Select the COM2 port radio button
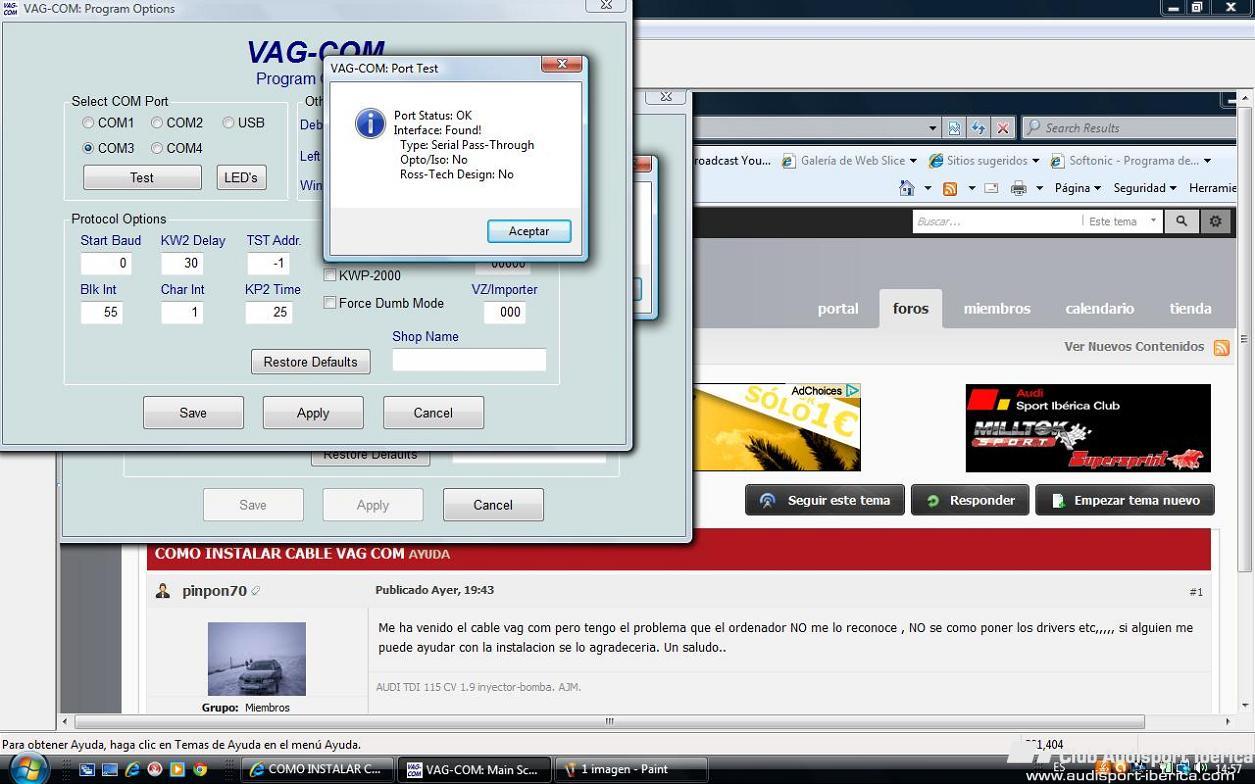Viewport: 1255px width, 784px height. (157, 123)
